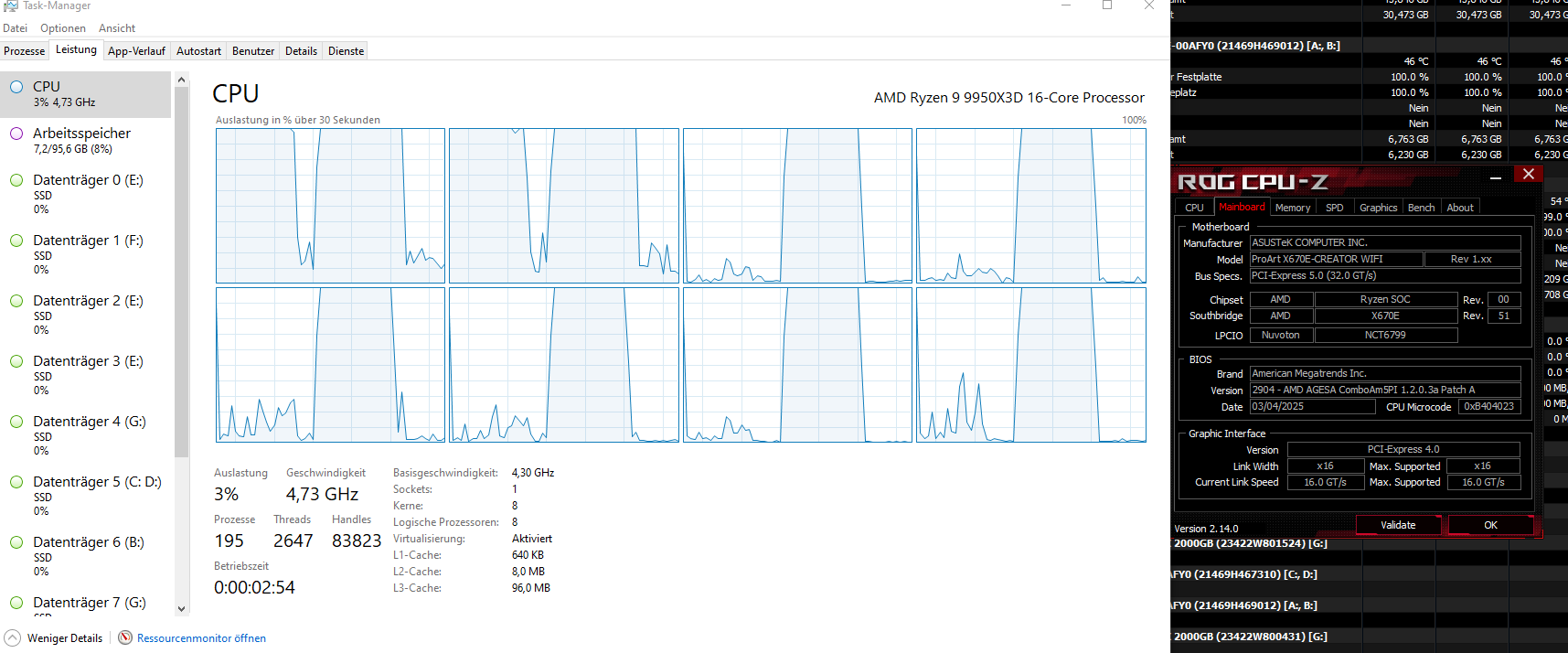Image resolution: width=1568 pixels, height=653 pixels.
Task: Select Arbeitsspeicher in the sidebar
Action: click(x=86, y=140)
